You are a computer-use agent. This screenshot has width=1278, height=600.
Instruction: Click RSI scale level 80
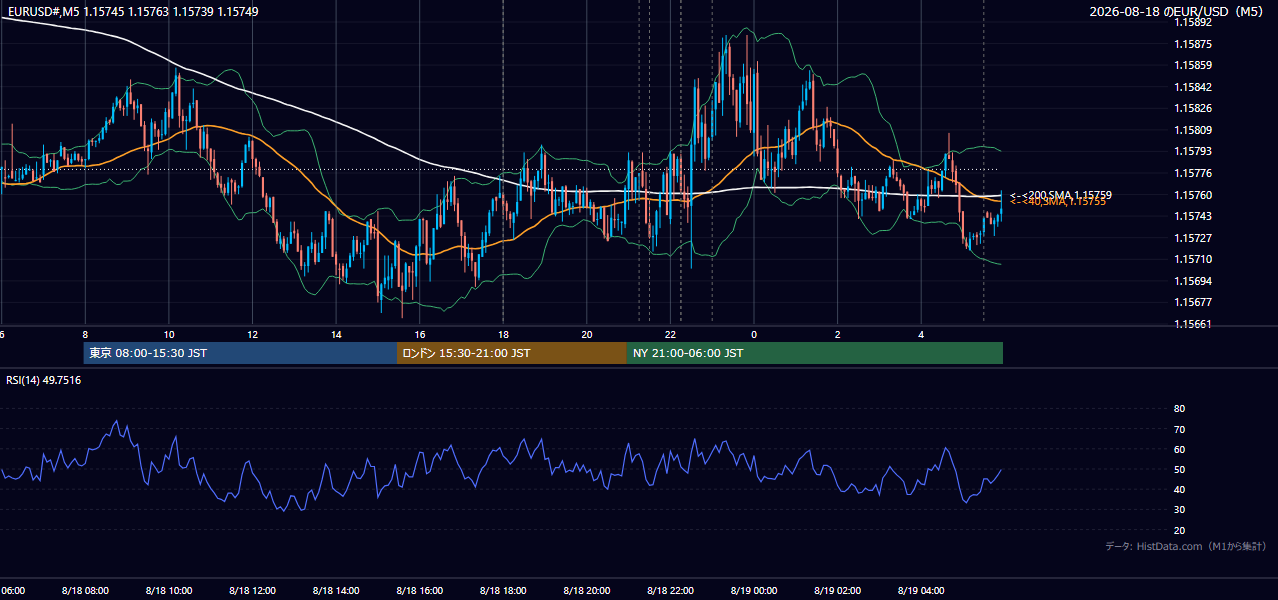[1179, 409]
